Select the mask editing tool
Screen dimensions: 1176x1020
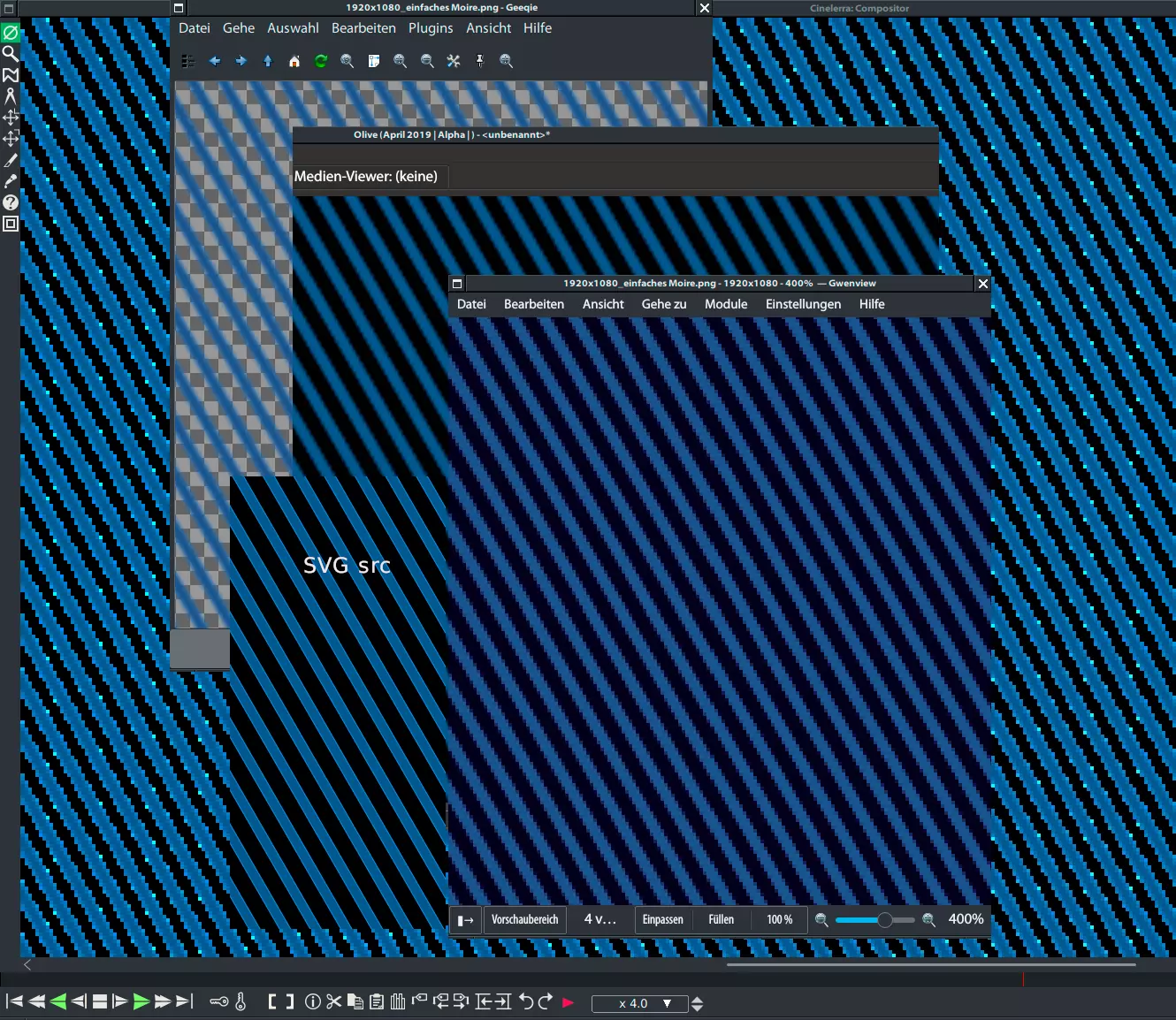(11, 75)
